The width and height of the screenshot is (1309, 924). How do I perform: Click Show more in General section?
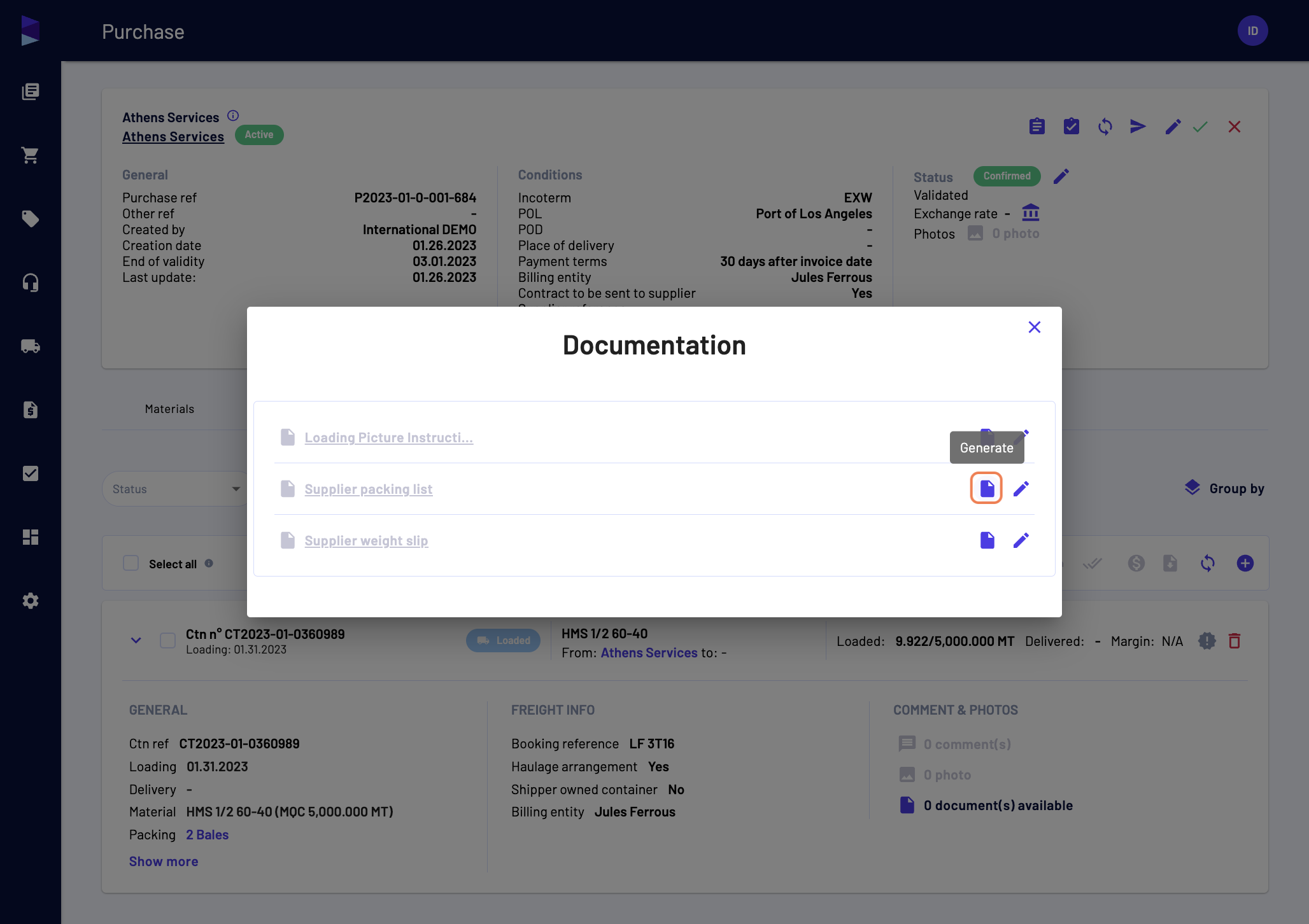tap(164, 861)
